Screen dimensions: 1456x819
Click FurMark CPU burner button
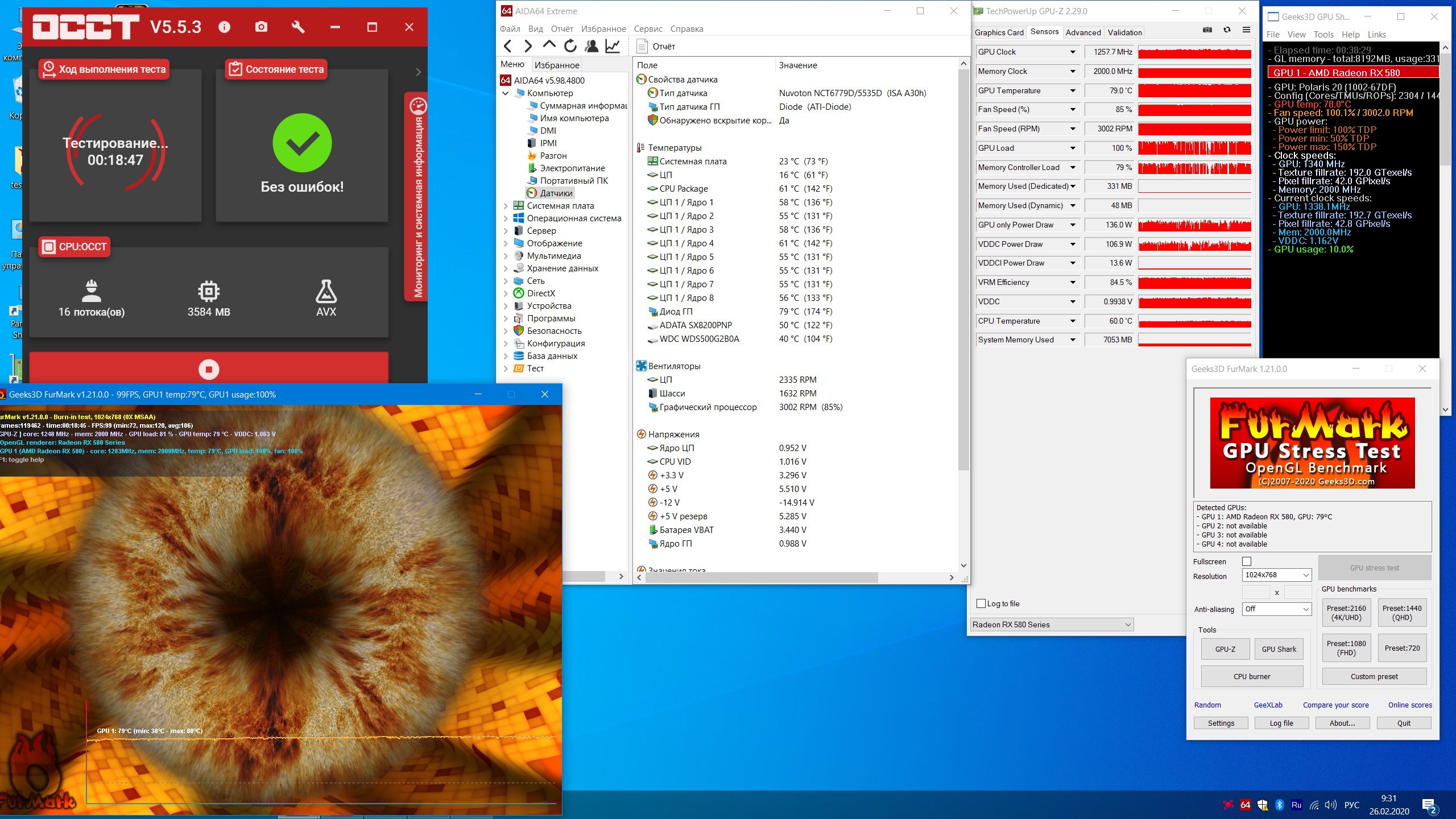point(1252,676)
